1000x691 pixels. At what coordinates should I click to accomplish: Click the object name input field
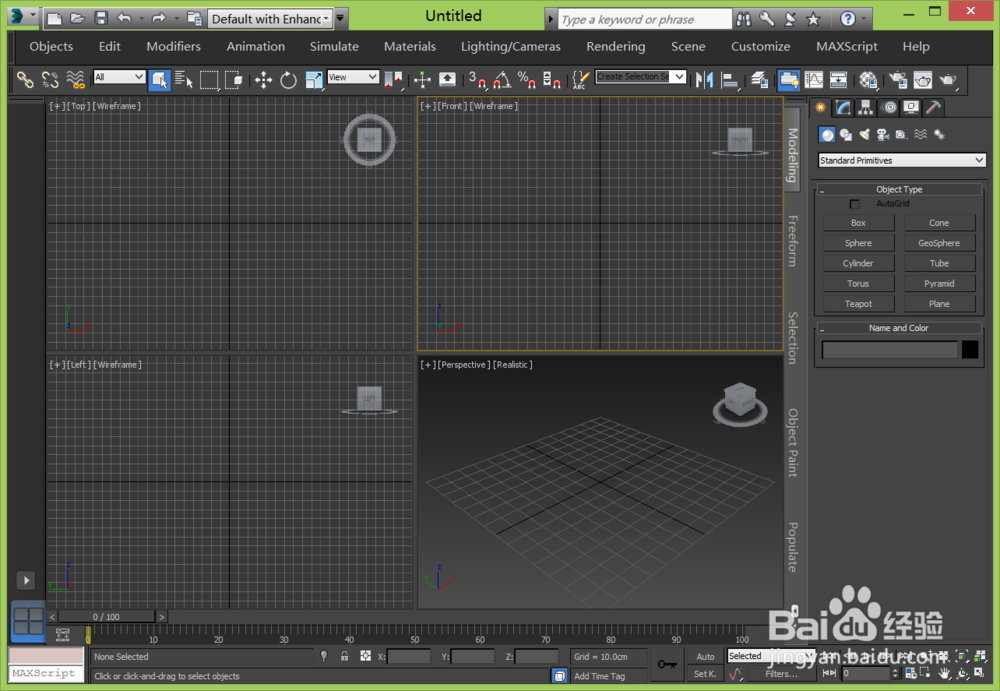point(890,350)
